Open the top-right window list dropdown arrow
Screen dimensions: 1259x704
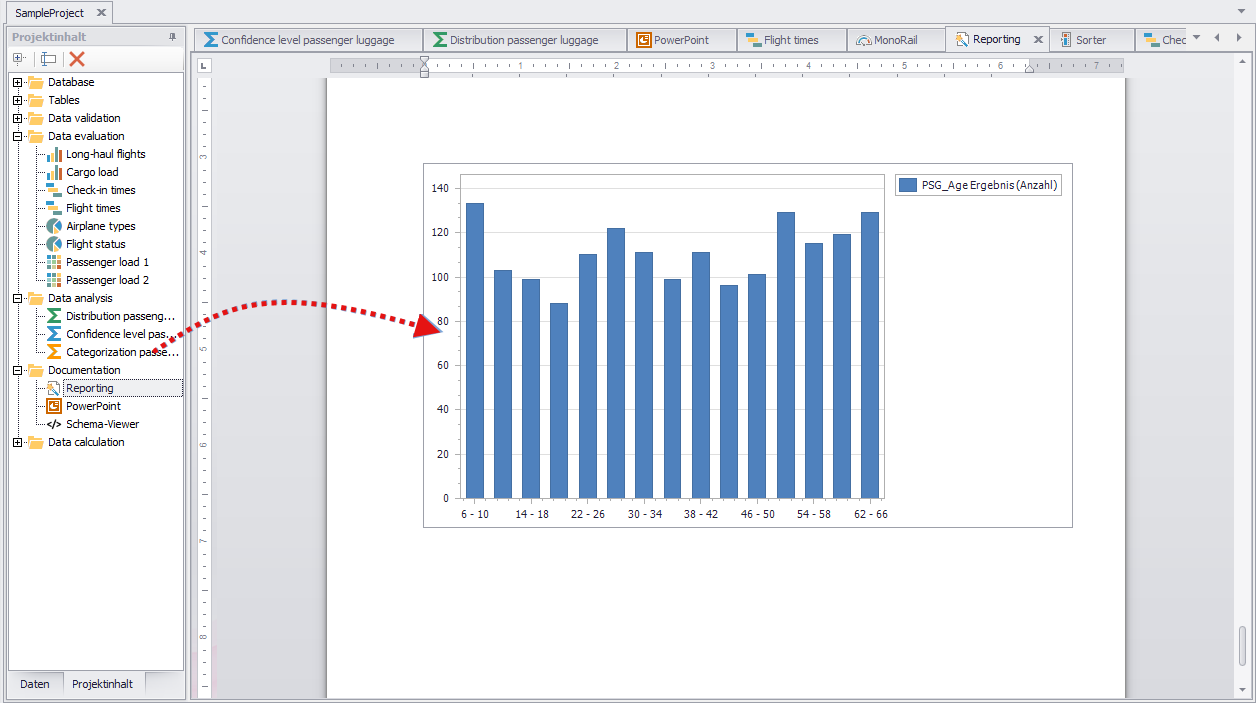point(1242,10)
